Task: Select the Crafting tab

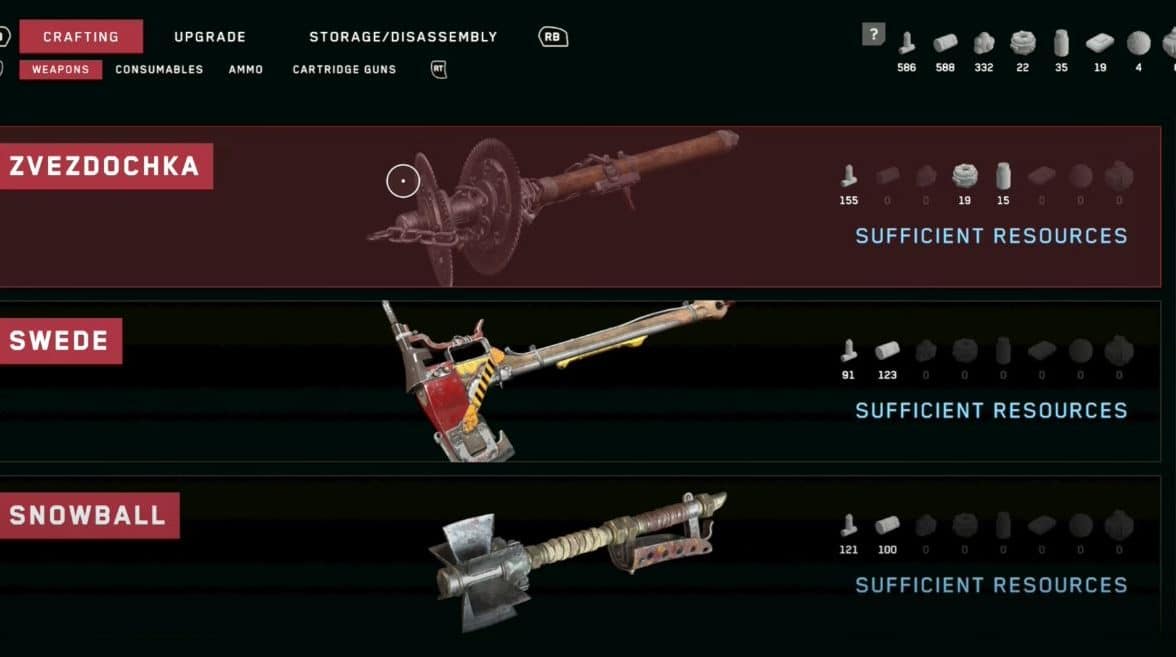Action: [81, 37]
